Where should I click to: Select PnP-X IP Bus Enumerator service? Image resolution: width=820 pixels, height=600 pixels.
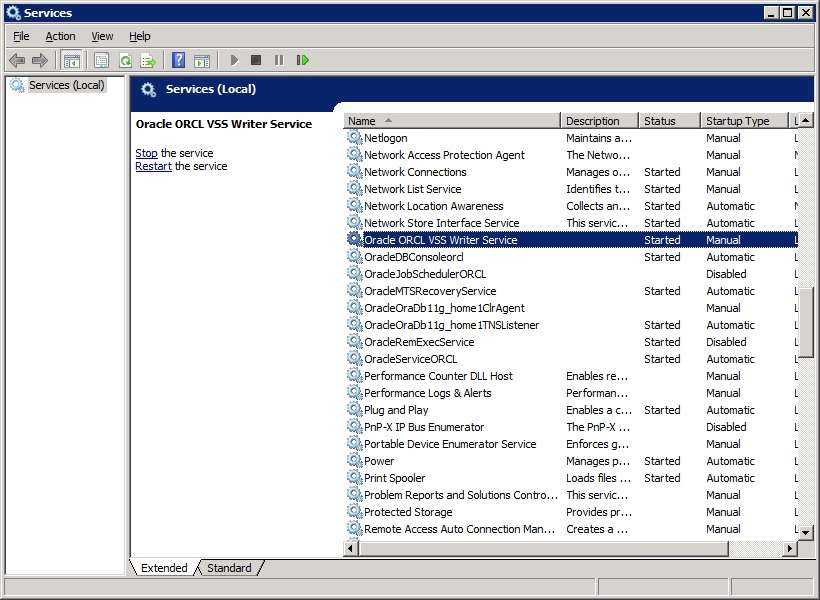571,427
